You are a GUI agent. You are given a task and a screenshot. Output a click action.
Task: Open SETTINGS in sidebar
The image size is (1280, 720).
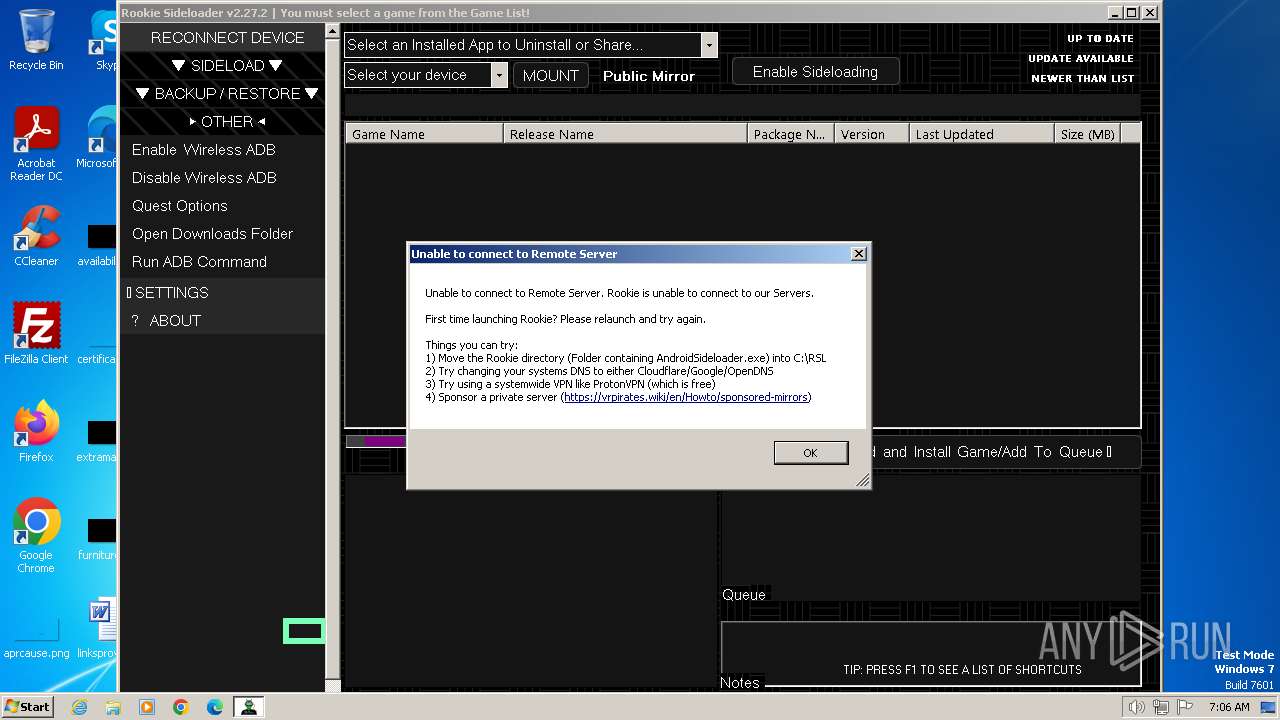coord(222,292)
